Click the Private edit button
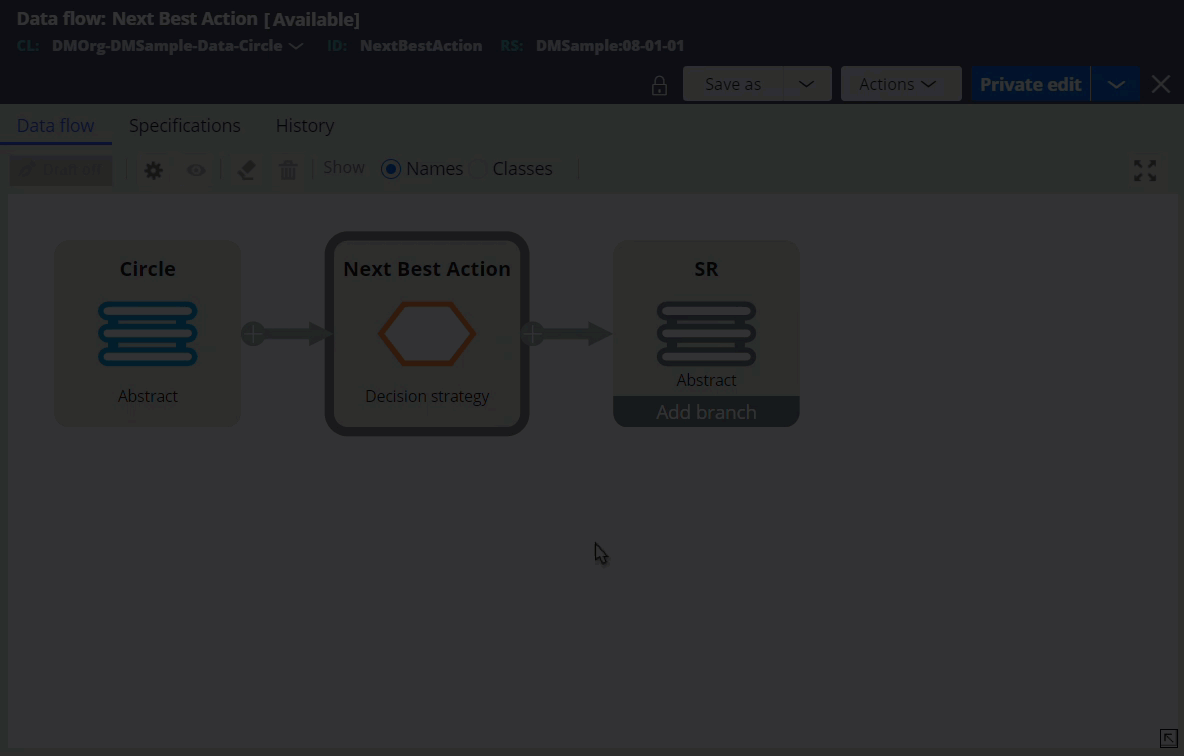Viewport: 1184px width, 756px height. click(x=1030, y=84)
